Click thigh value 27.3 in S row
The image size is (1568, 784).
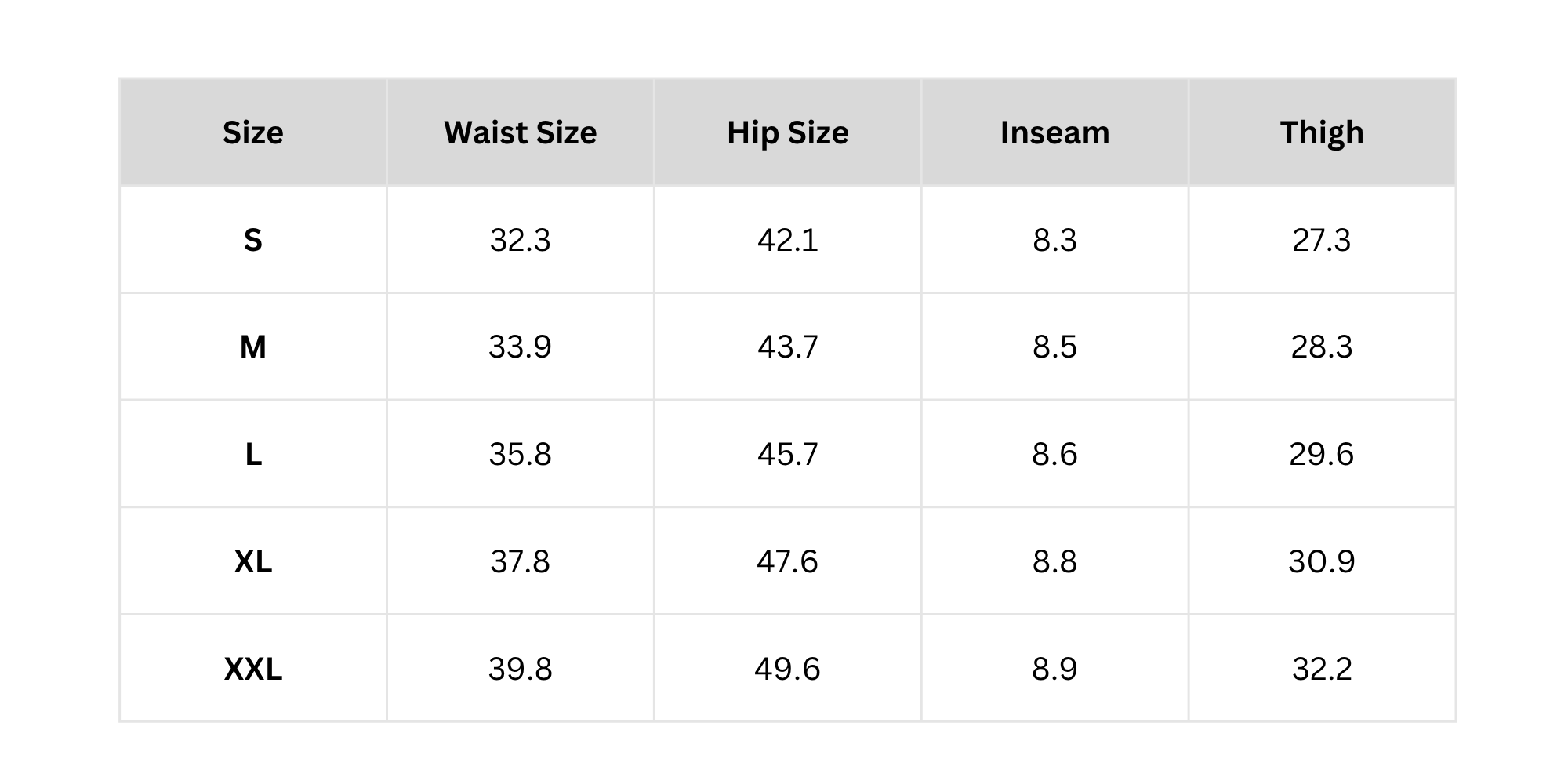[1322, 240]
